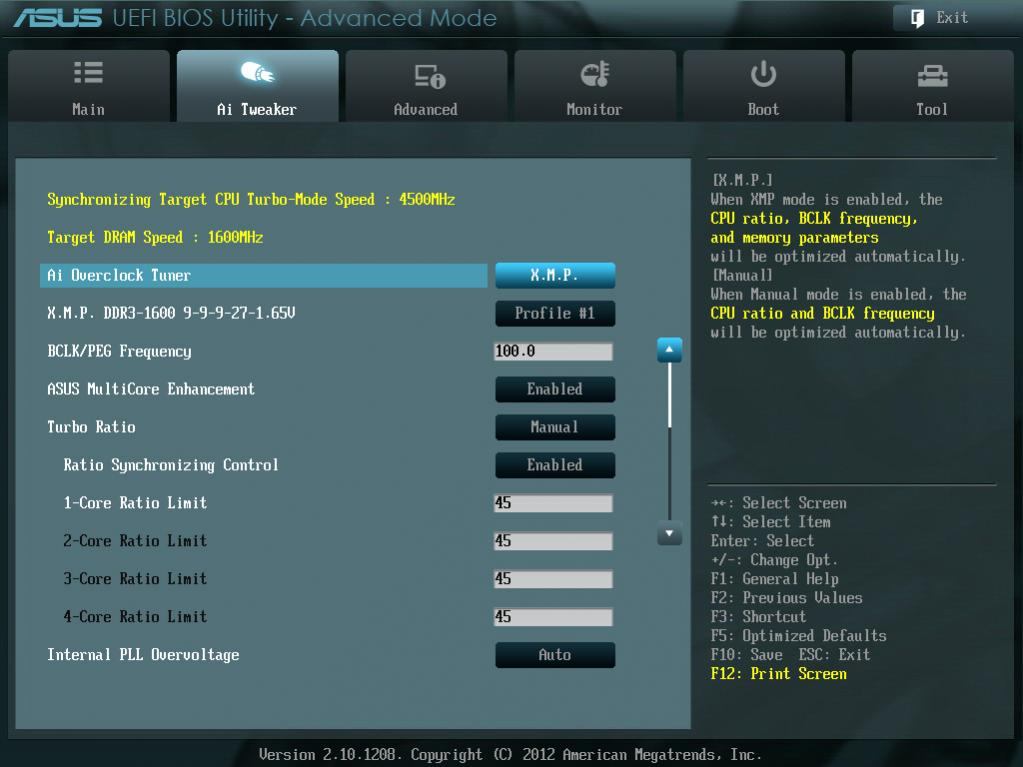Image resolution: width=1023 pixels, height=767 pixels.
Task: Click the Ai Tweaker rocket icon
Action: click(258, 72)
